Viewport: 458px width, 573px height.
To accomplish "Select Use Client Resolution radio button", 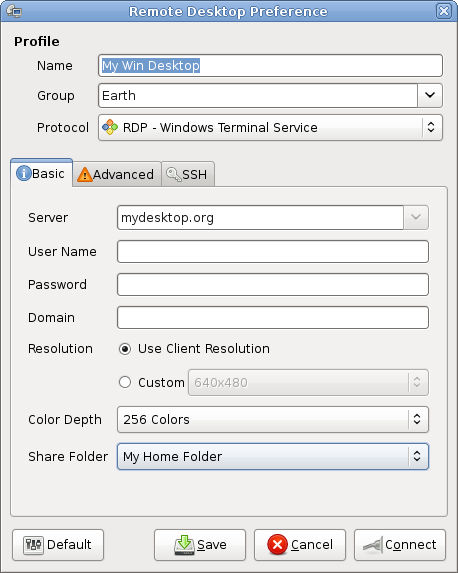I will click(x=125, y=349).
